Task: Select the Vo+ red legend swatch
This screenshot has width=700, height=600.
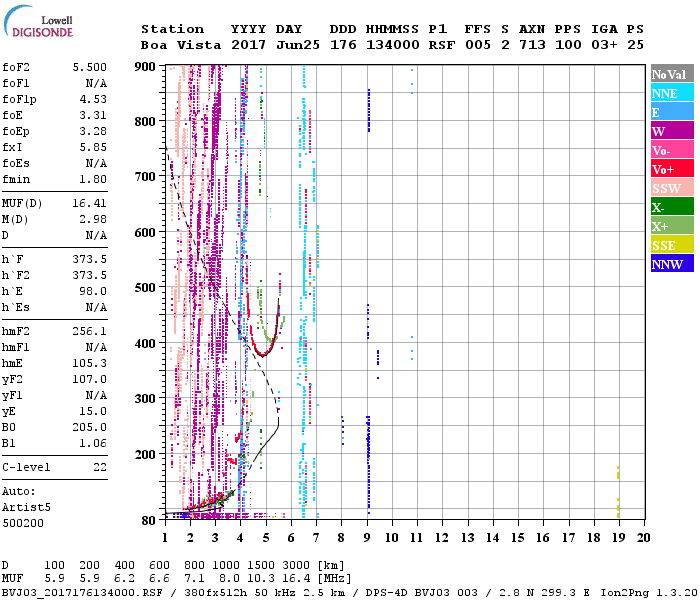Action: pos(672,169)
